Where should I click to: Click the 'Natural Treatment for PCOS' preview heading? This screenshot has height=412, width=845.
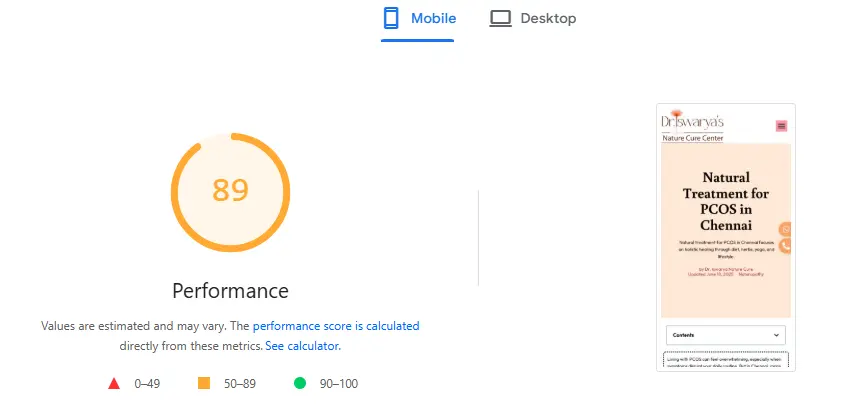pos(726,201)
